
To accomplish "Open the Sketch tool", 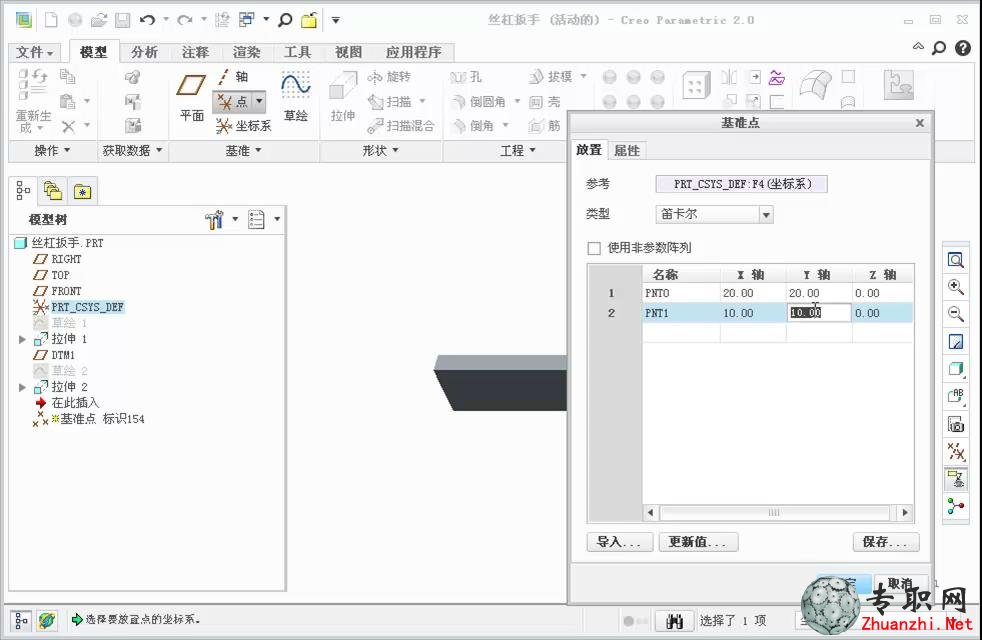I will point(296,97).
